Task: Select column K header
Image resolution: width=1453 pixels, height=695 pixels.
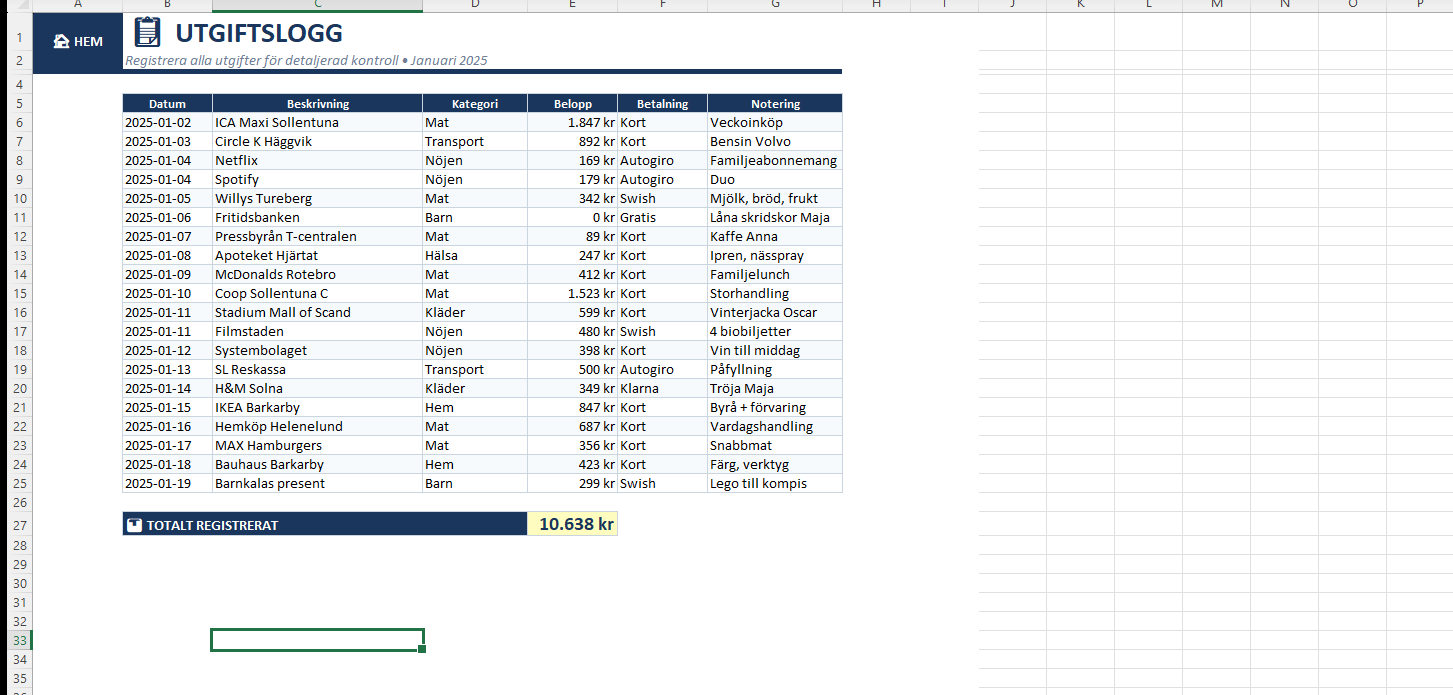Action: pyautogui.click(x=1080, y=5)
